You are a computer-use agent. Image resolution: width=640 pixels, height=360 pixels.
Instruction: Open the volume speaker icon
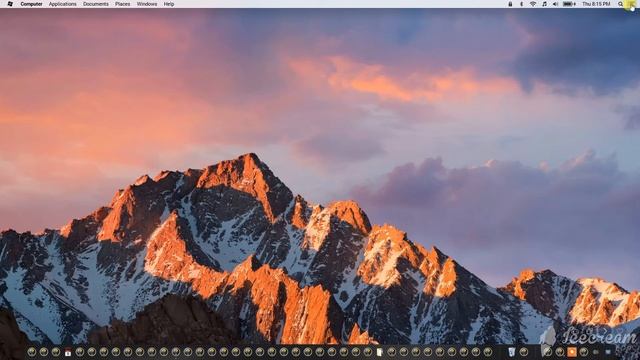(x=556, y=4)
